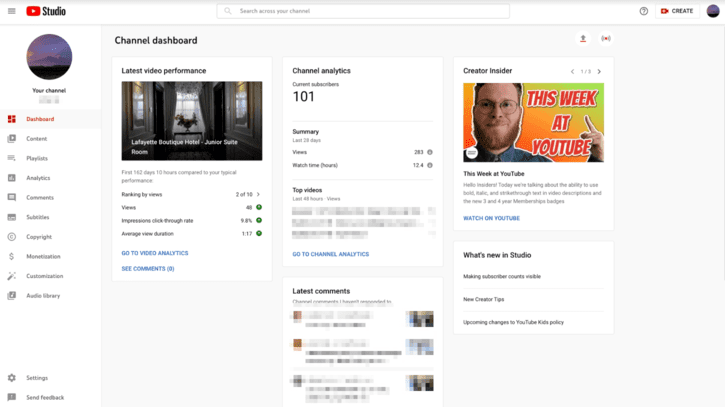This screenshot has width=725, height=407.
Task: Open the hamburger navigation menu
Action: coord(12,11)
